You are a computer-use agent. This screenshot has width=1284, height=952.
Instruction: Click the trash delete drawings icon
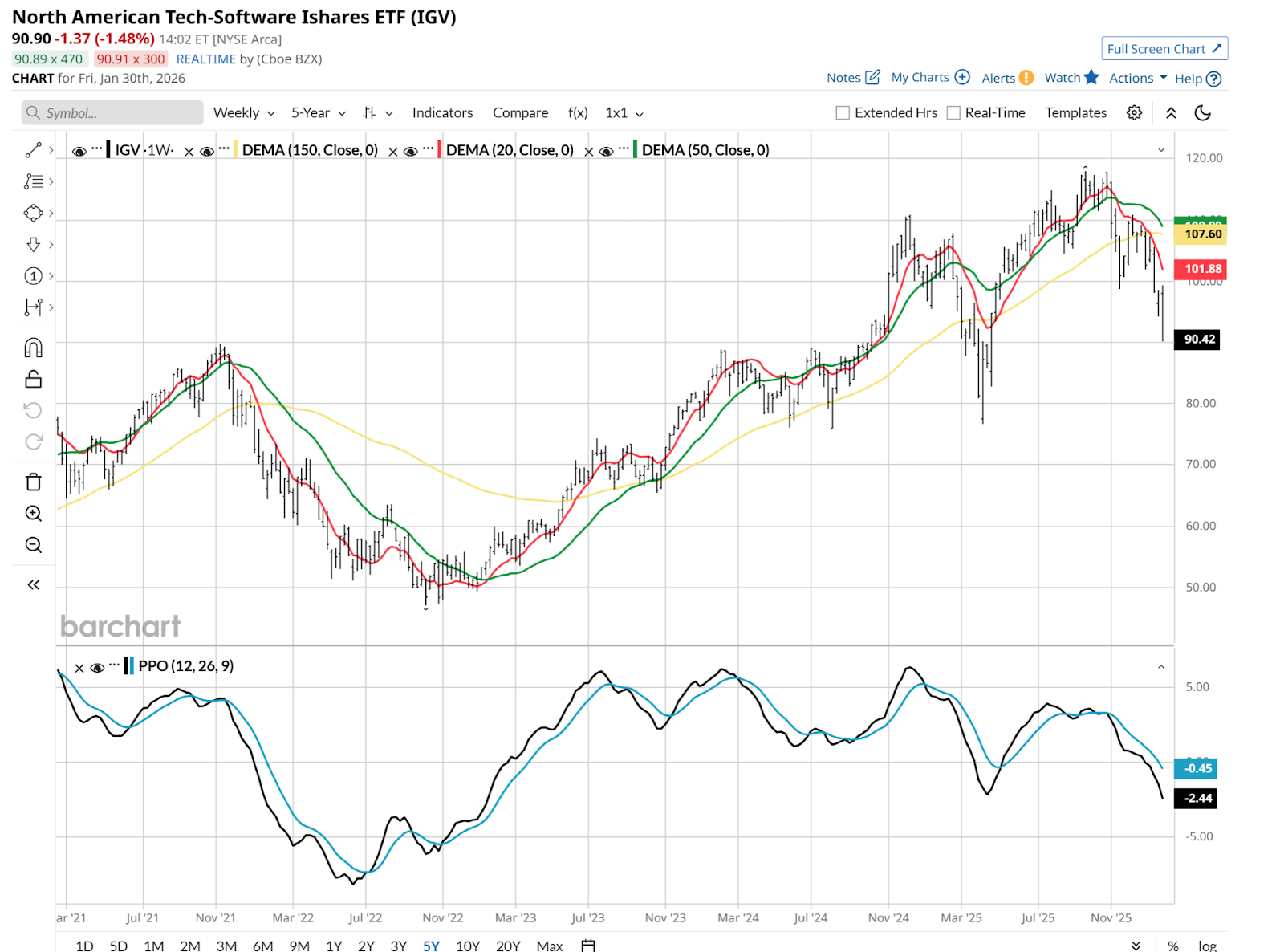coord(33,482)
